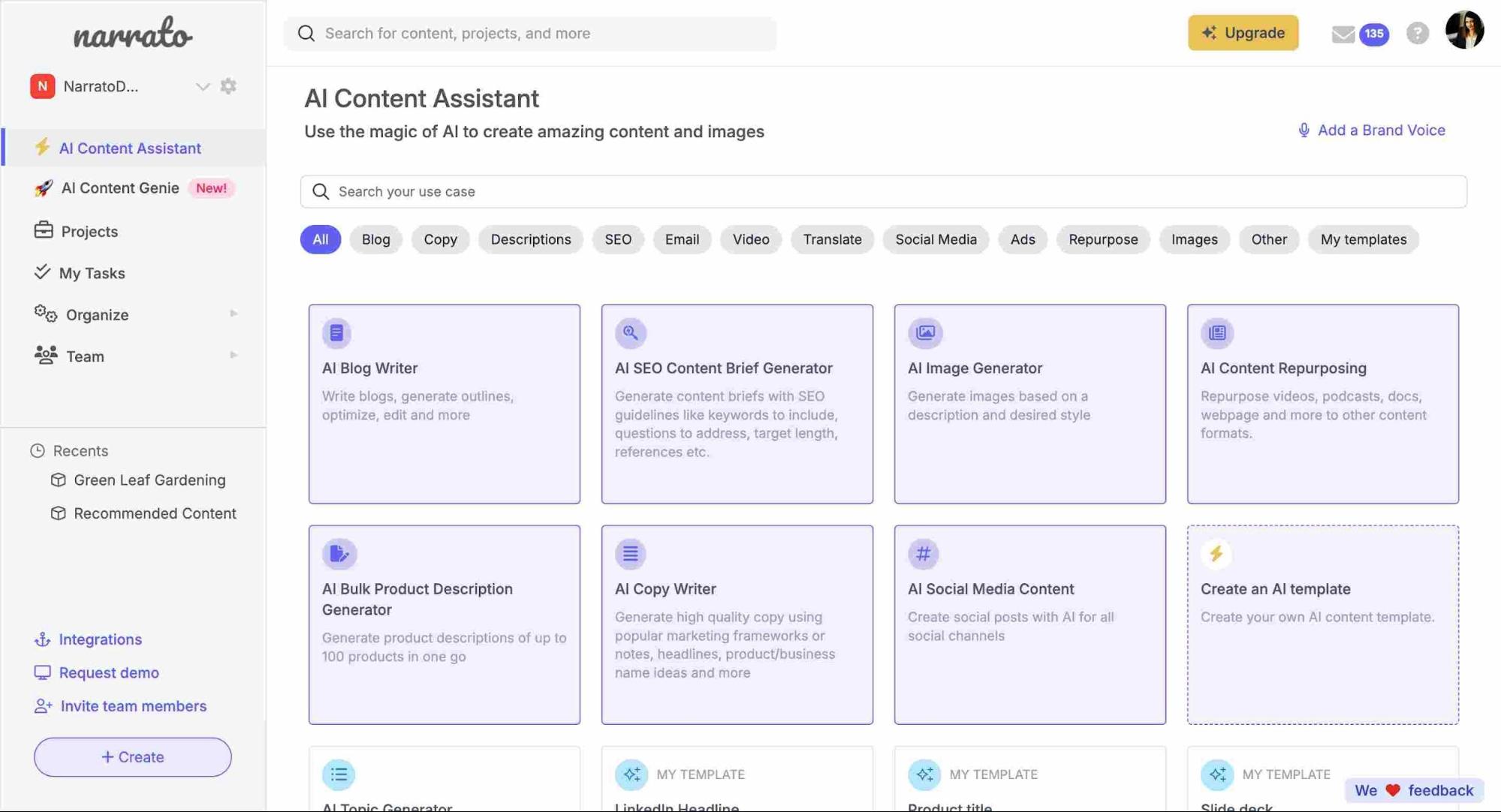Open the help question mark icon
Viewport: 1501px width, 812px height.
pyautogui.click(x=1417, y=33)
